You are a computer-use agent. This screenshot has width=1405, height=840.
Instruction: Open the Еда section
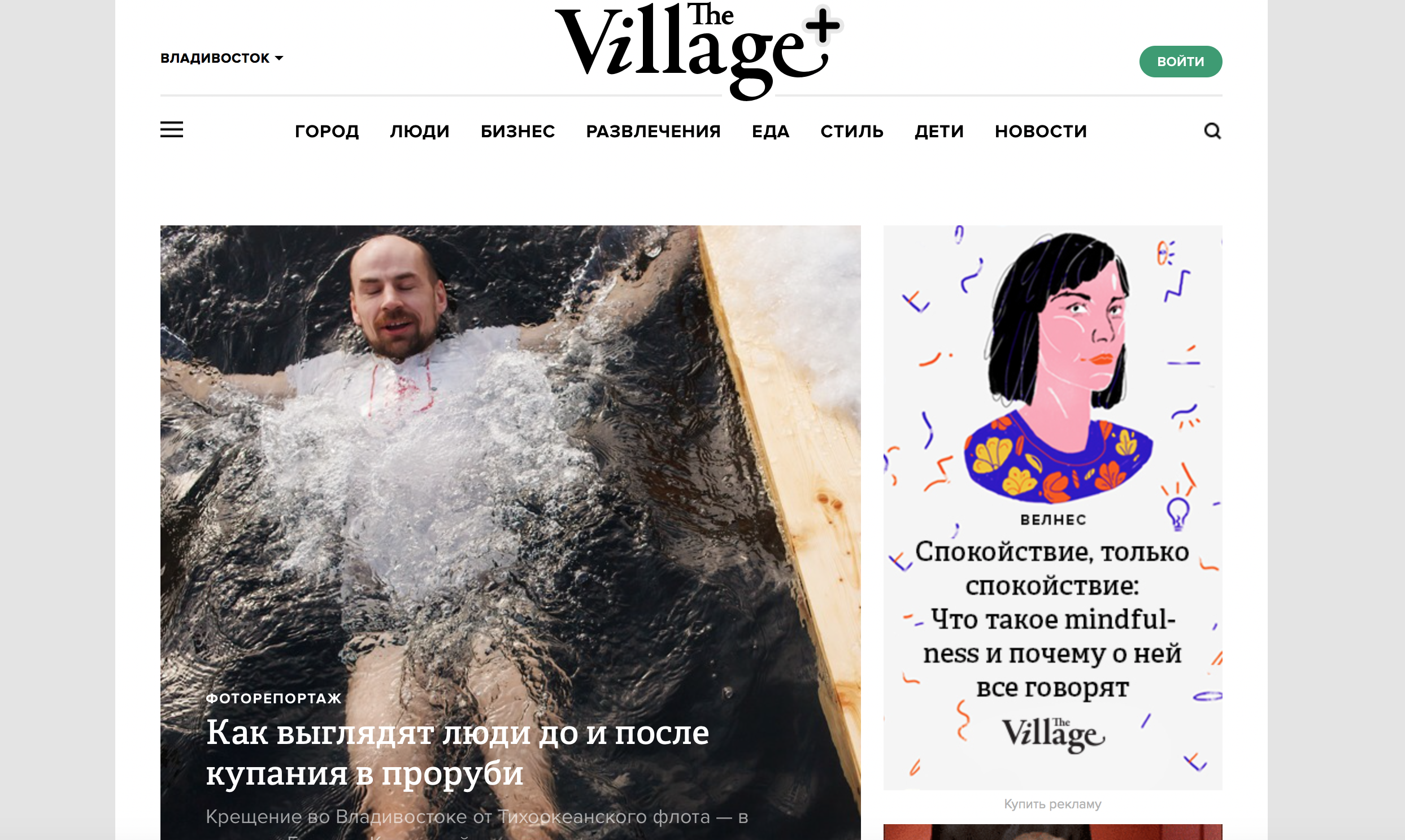[x=770, y=131]
